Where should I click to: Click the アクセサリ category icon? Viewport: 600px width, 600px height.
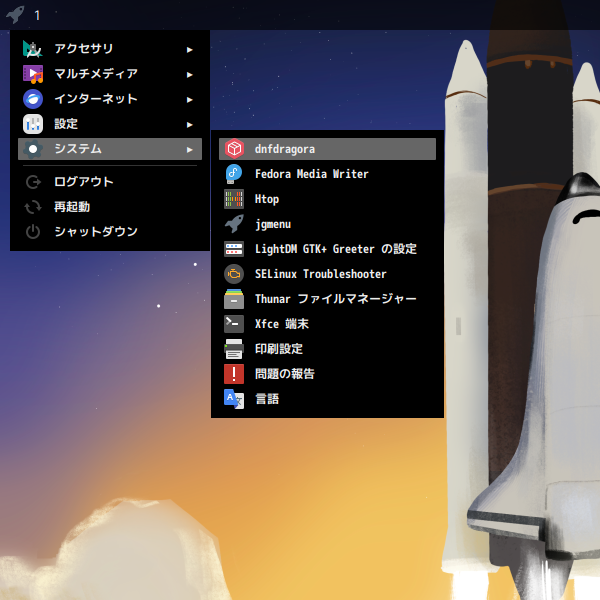(x=33, y=49)
